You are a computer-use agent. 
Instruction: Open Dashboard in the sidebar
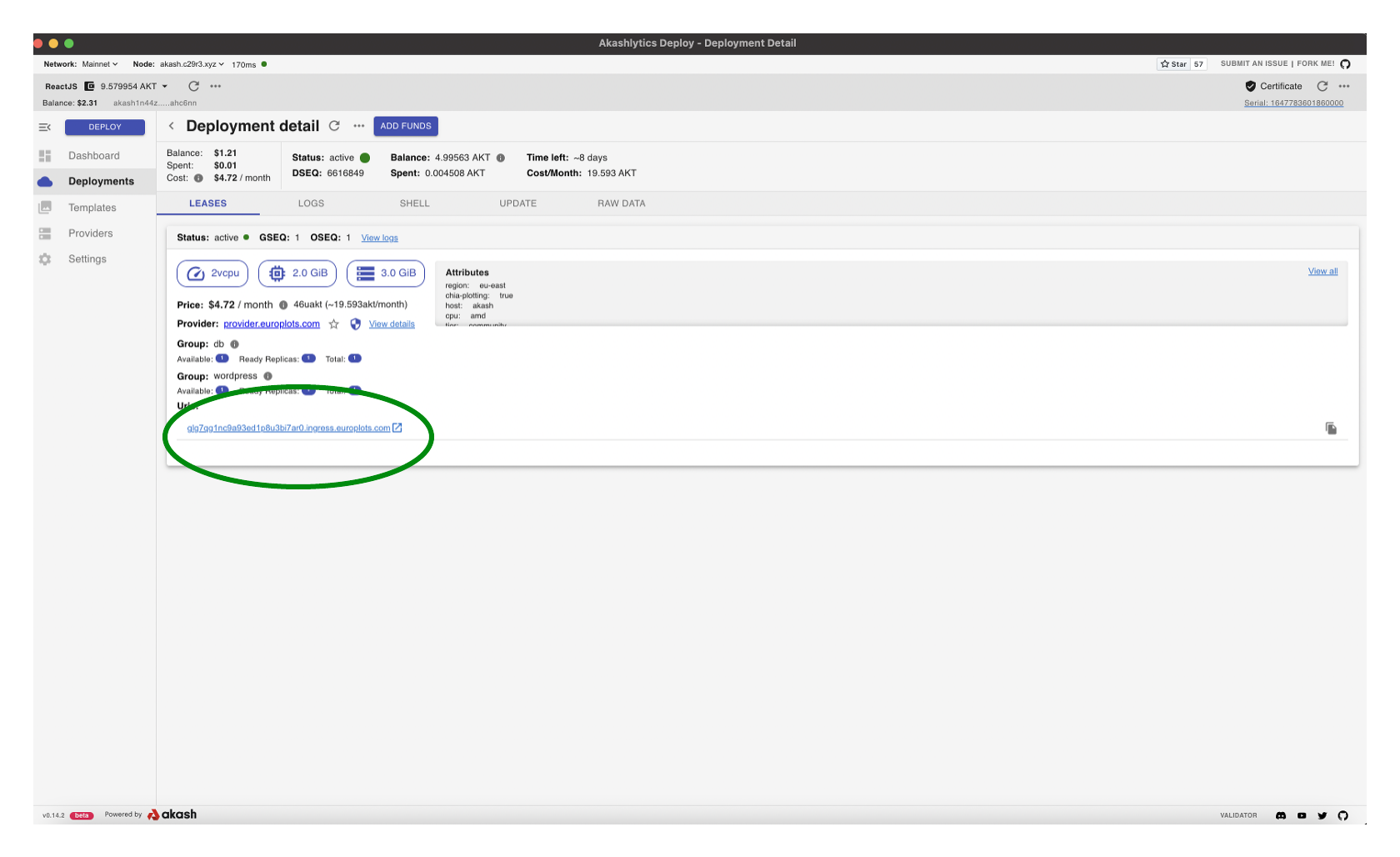(94, 156)
